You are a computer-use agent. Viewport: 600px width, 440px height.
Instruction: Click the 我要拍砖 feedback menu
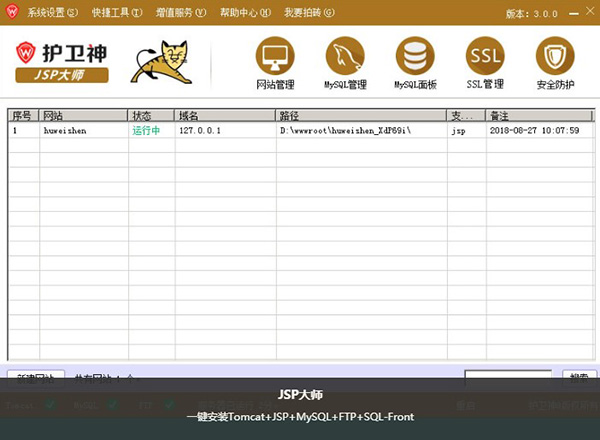click(x=308, y=14)
